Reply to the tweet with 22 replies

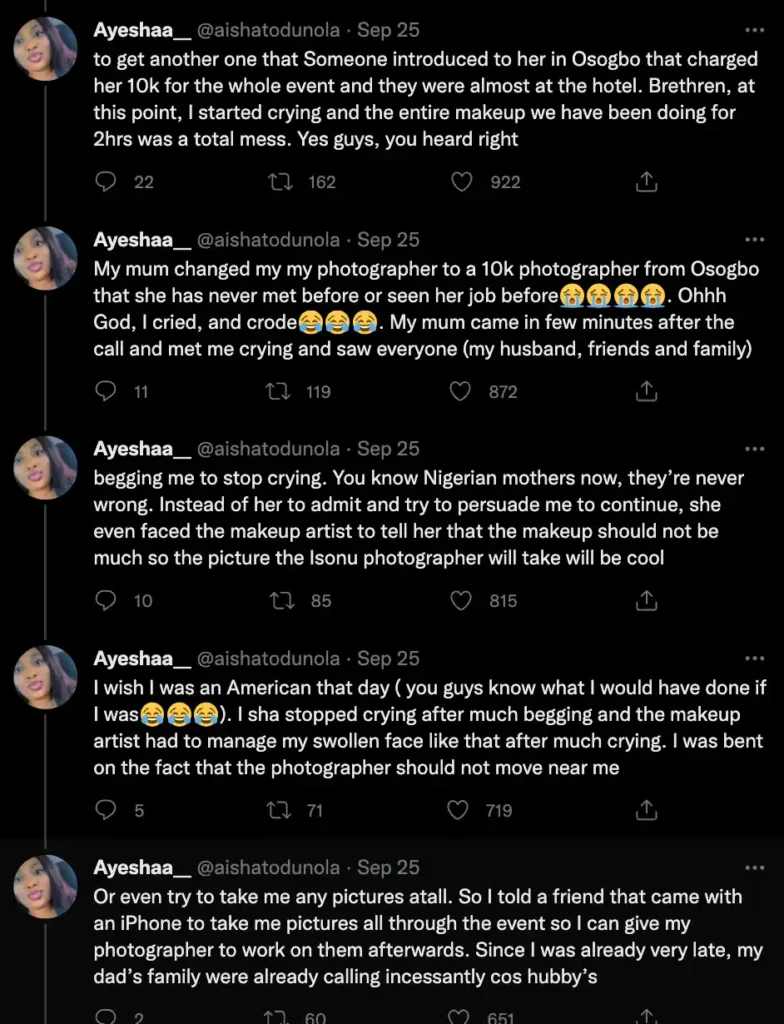coord(106,182)
